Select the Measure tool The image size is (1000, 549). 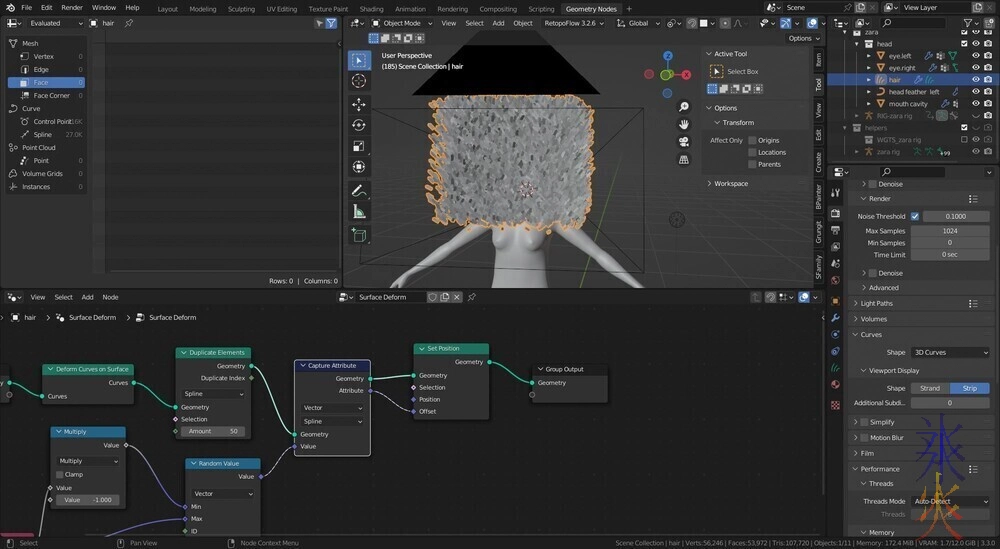pos(359,211)
